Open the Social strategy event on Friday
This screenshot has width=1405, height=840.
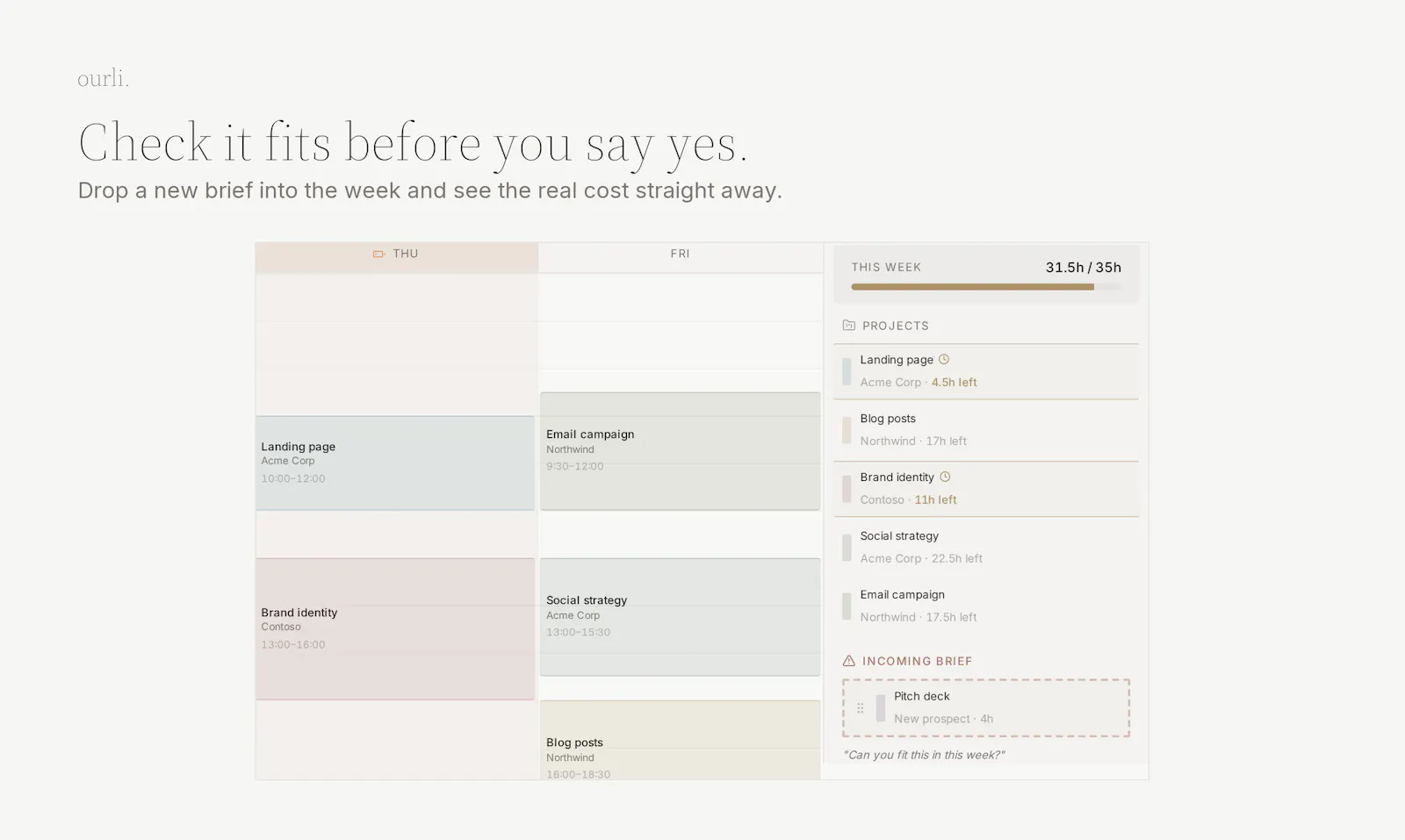[x=681, y=617]
